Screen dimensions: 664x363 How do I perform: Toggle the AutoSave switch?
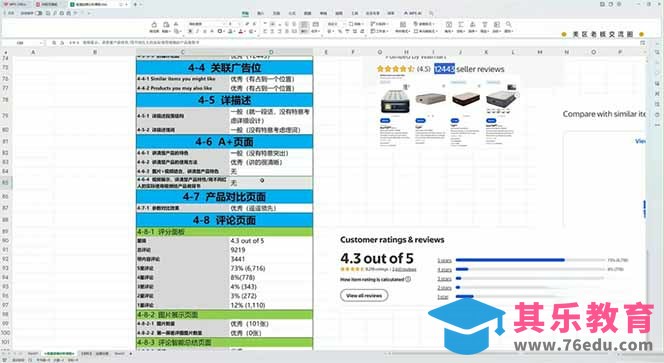coord(39,13)
